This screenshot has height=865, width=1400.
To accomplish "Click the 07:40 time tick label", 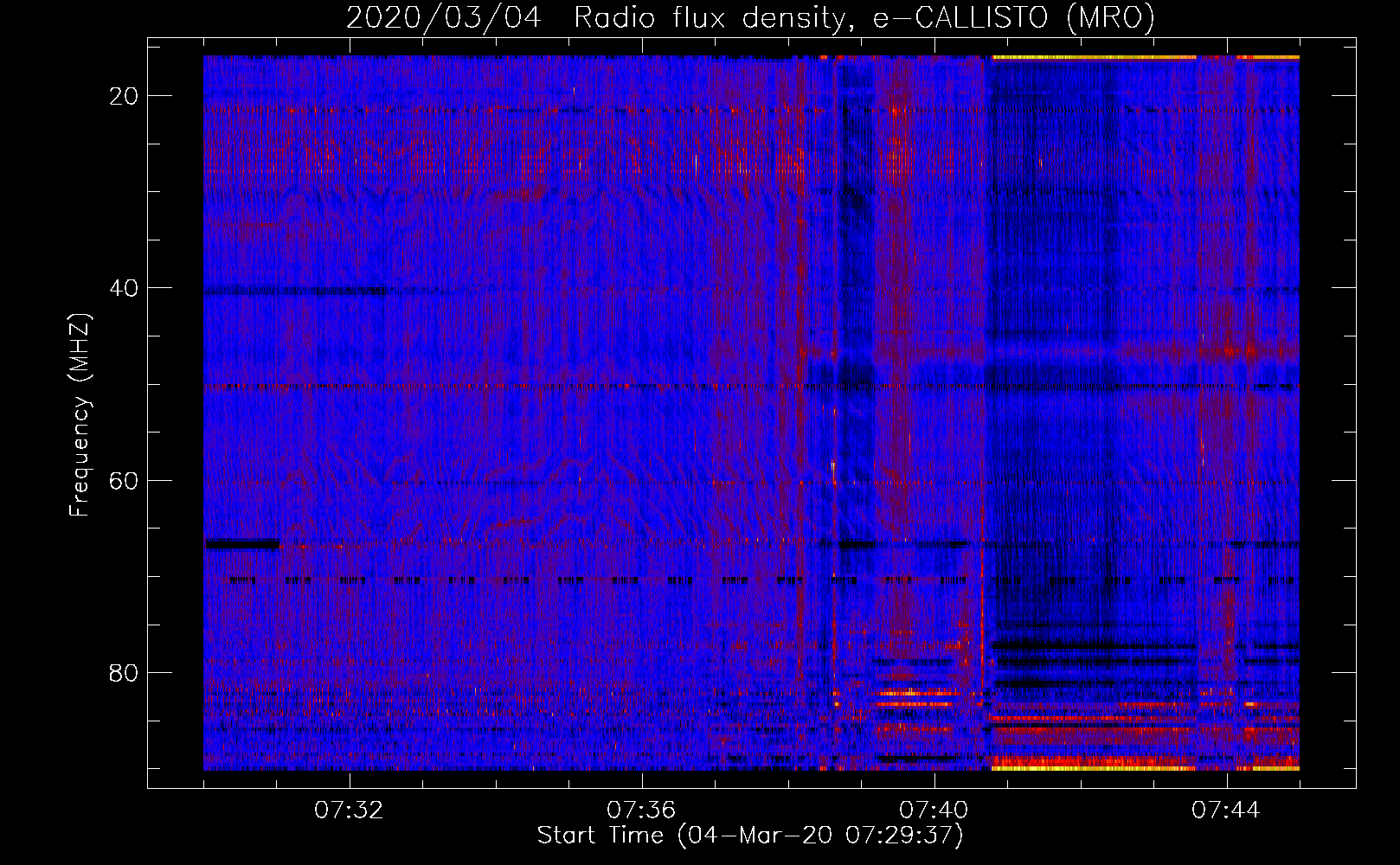I will coord(934,811).
